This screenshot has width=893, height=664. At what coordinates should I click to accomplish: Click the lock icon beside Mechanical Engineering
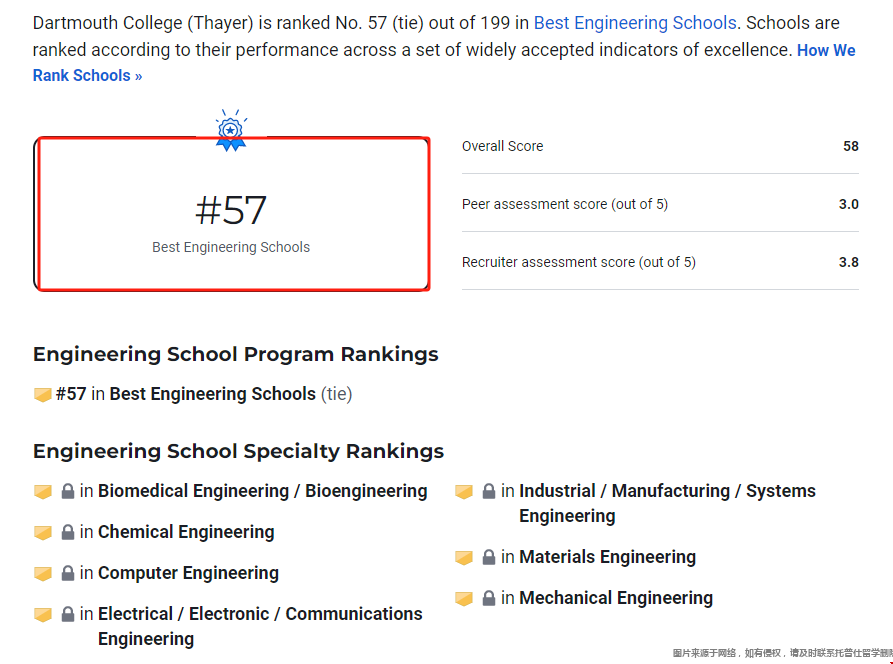coord(489,598)
